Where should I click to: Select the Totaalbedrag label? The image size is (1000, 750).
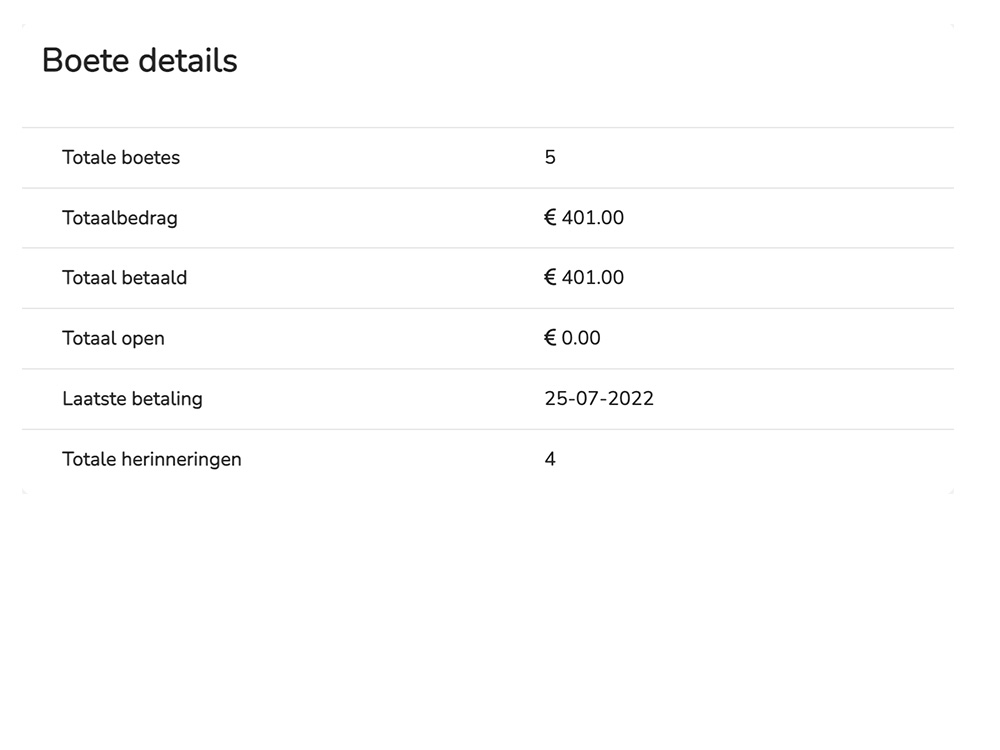tap(120, 218)
